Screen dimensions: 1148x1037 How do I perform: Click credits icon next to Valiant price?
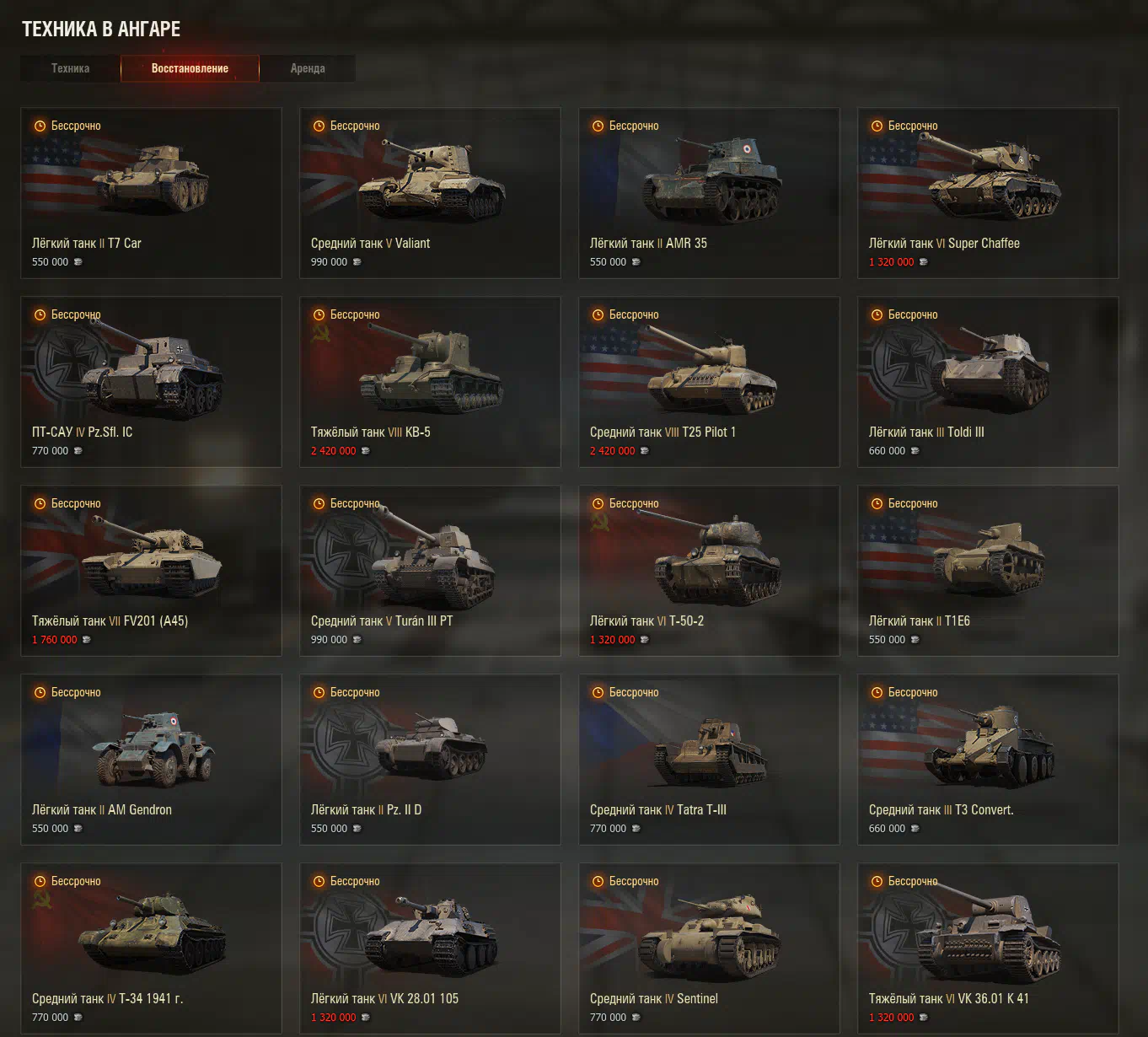point(357,262)
